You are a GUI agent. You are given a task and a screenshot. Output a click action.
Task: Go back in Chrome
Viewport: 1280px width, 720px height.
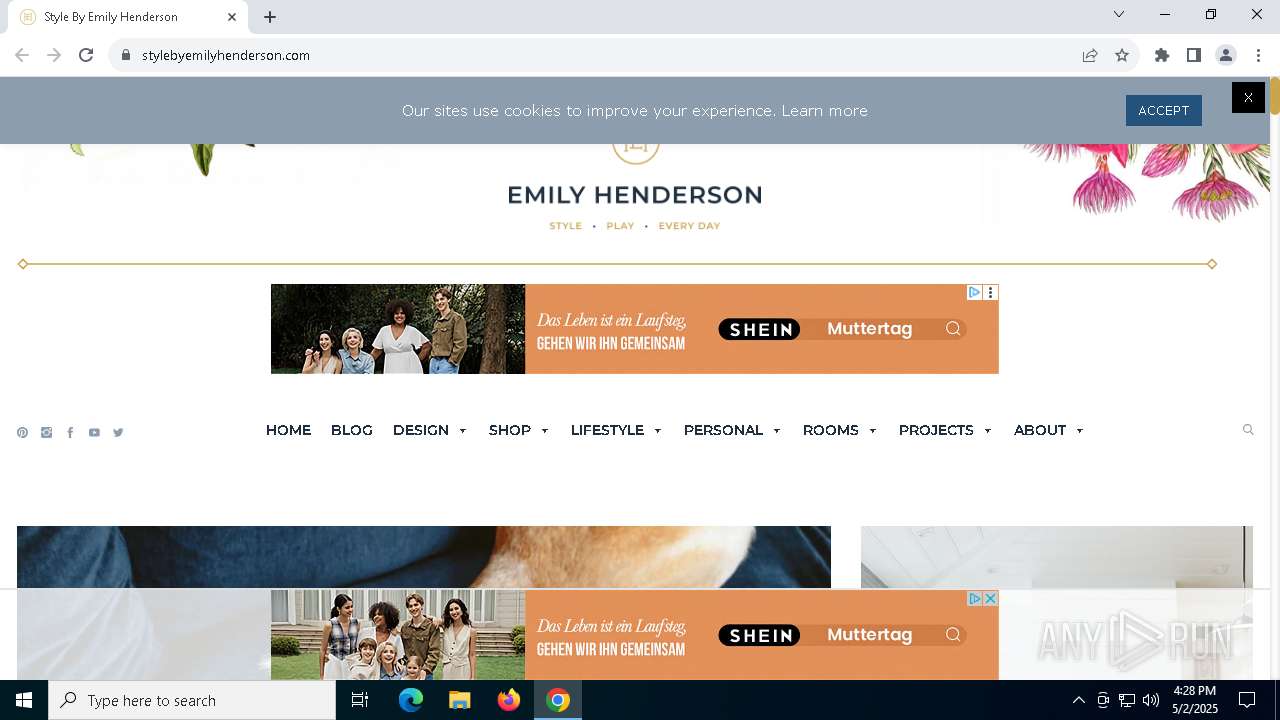pos(22,55)
